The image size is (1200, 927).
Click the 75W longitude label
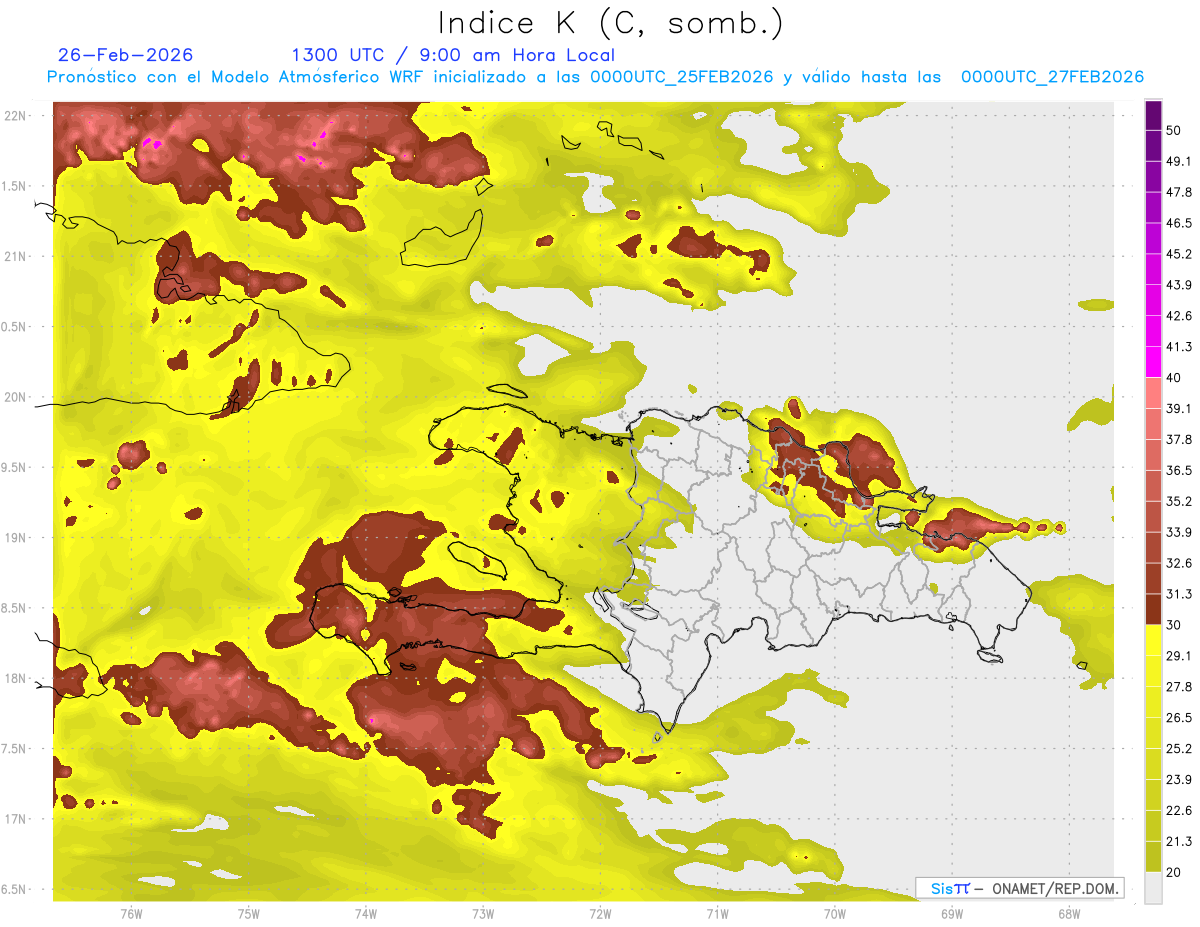point(249,914)
